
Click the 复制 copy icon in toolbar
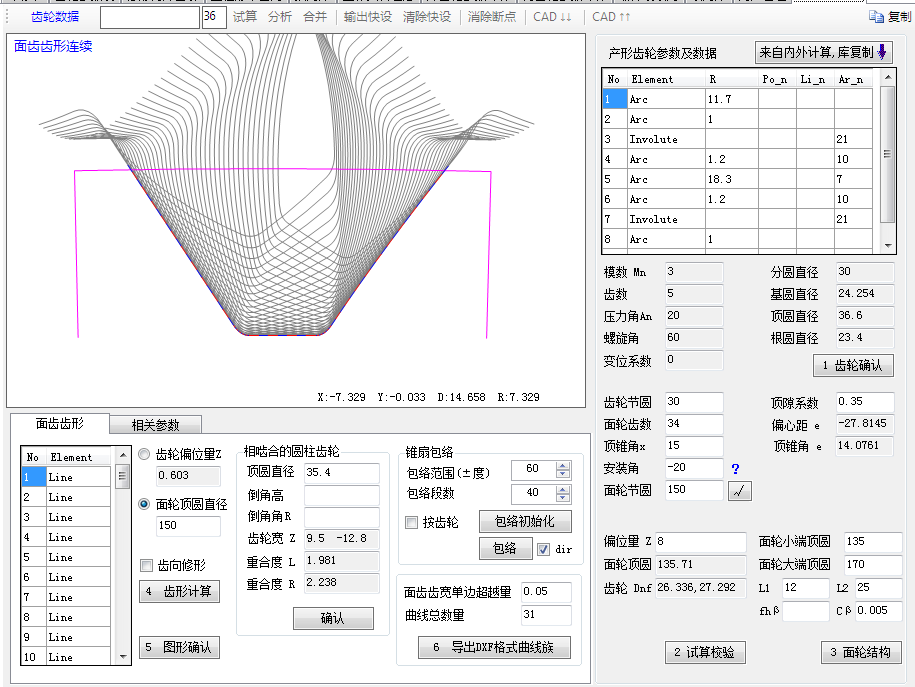890,17
